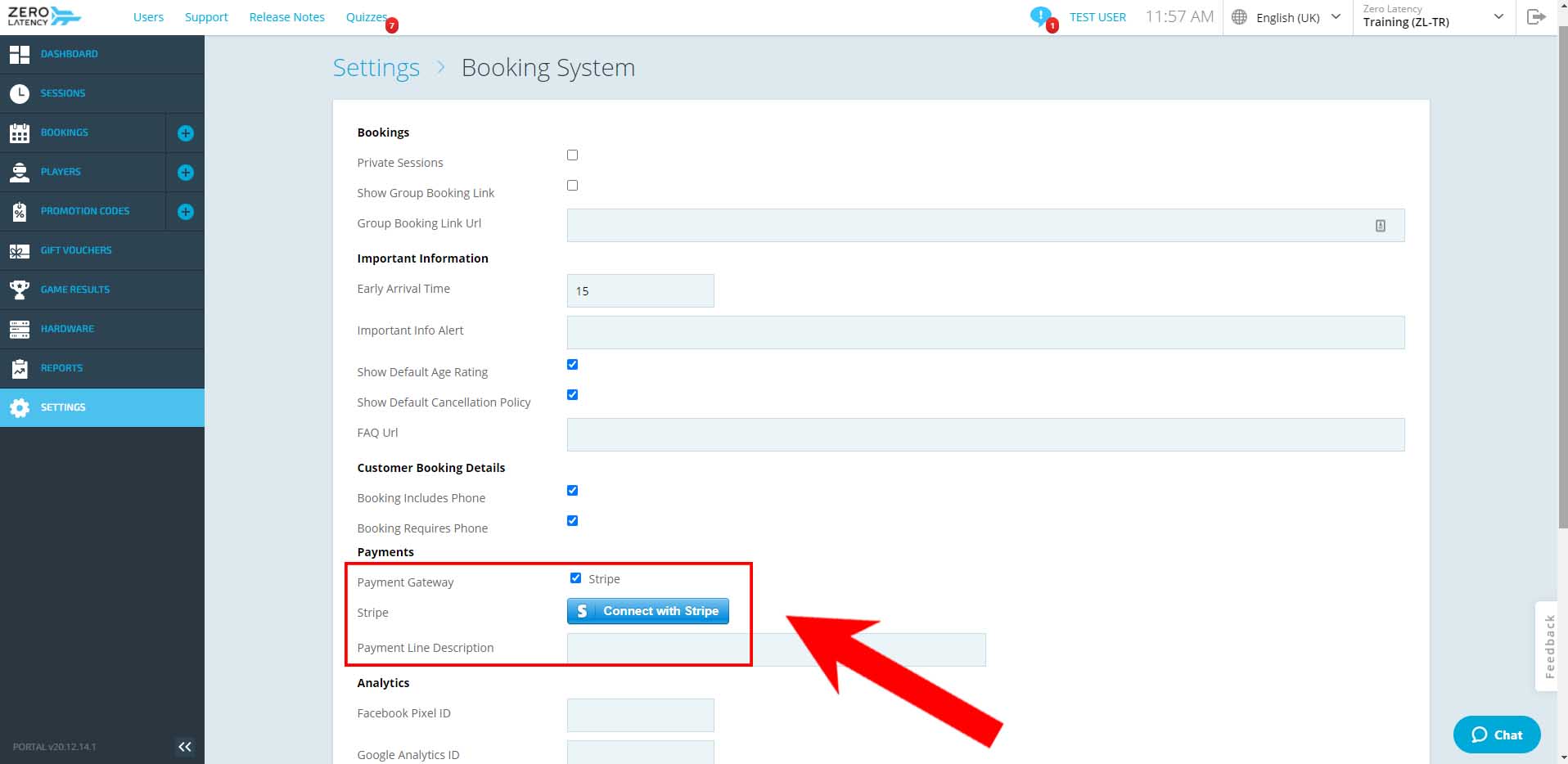Screen dimensions: 1568x764
Task: Click the logout icon in top bar
Action: 1536,17
